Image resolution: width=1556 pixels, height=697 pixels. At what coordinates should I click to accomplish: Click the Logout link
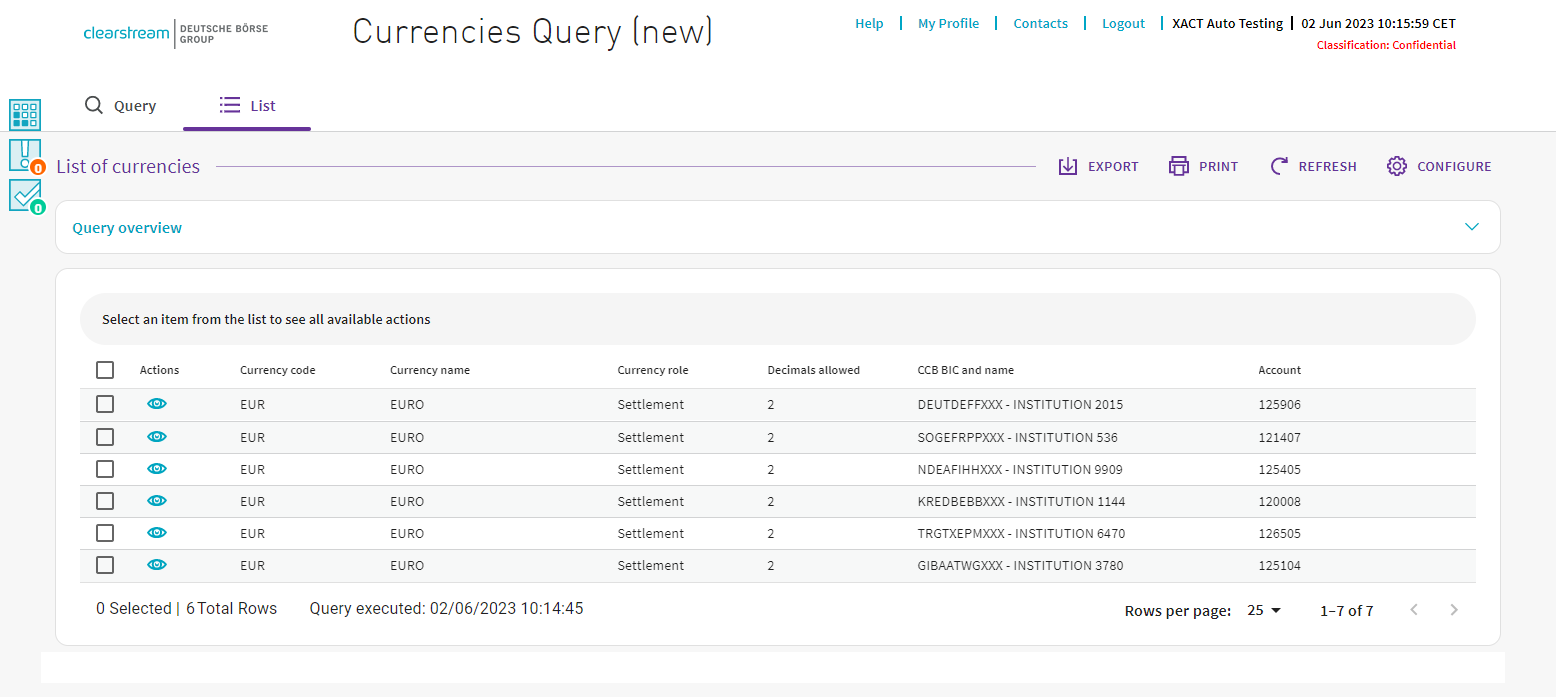[1123, 23]
